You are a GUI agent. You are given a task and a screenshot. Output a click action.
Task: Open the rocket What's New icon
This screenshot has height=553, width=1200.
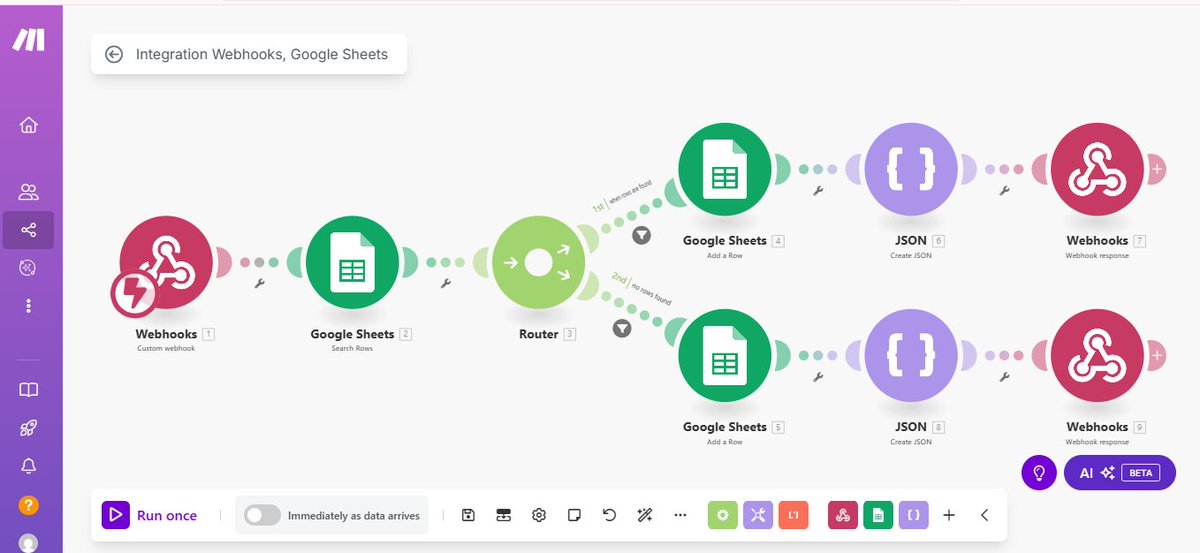pyautogui.click(x=28, y=428)
